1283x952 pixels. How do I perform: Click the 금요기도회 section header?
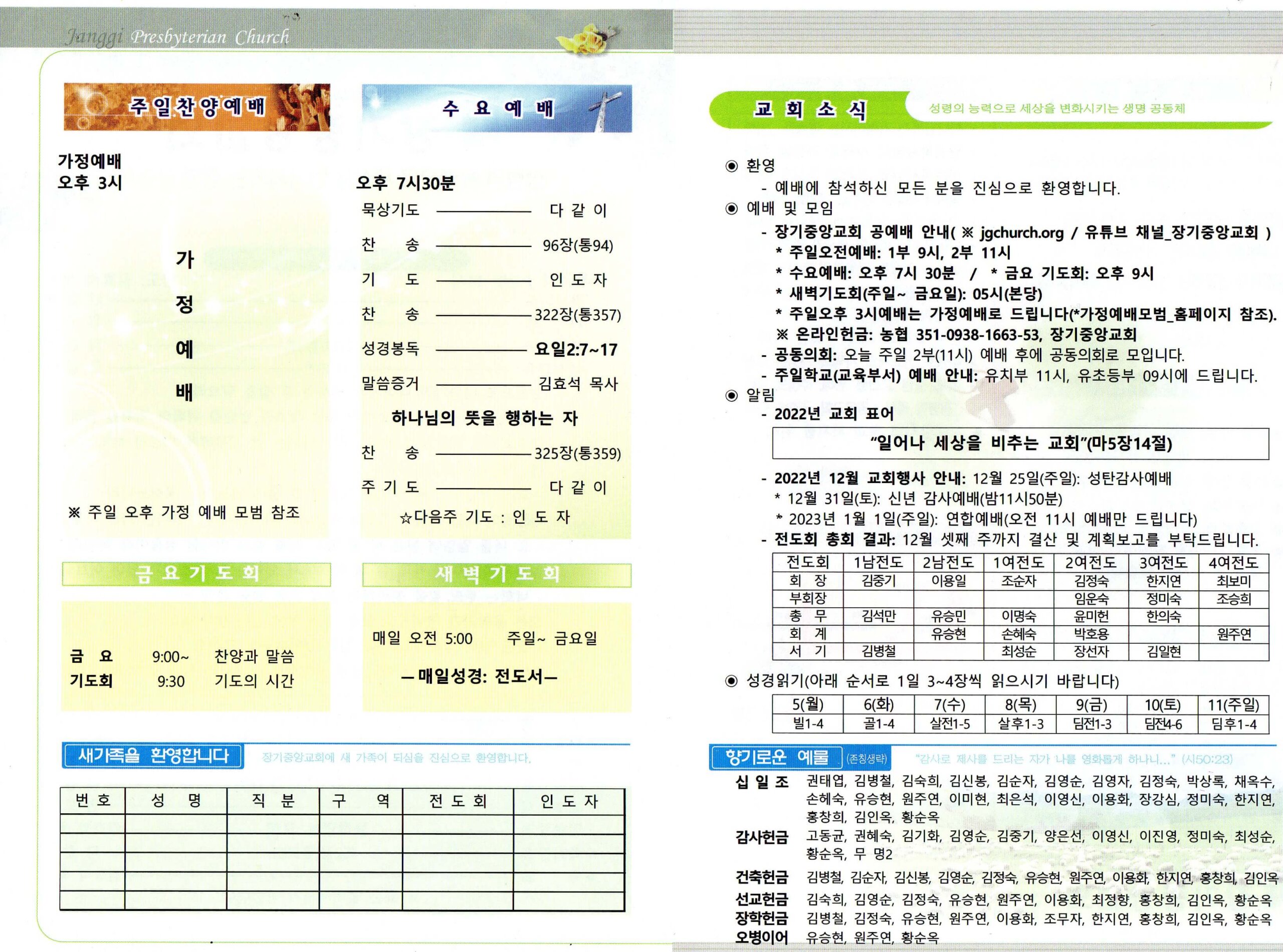click(196, 574)
